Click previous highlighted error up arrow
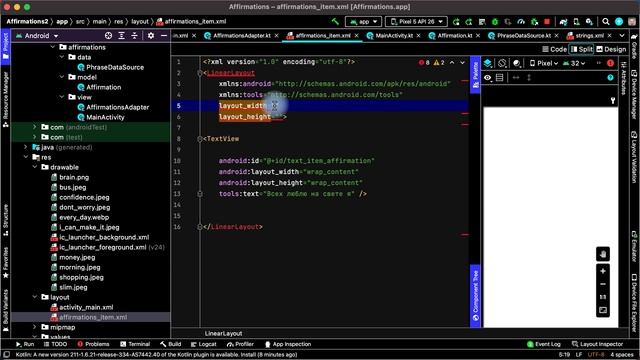 pos(452,62)
